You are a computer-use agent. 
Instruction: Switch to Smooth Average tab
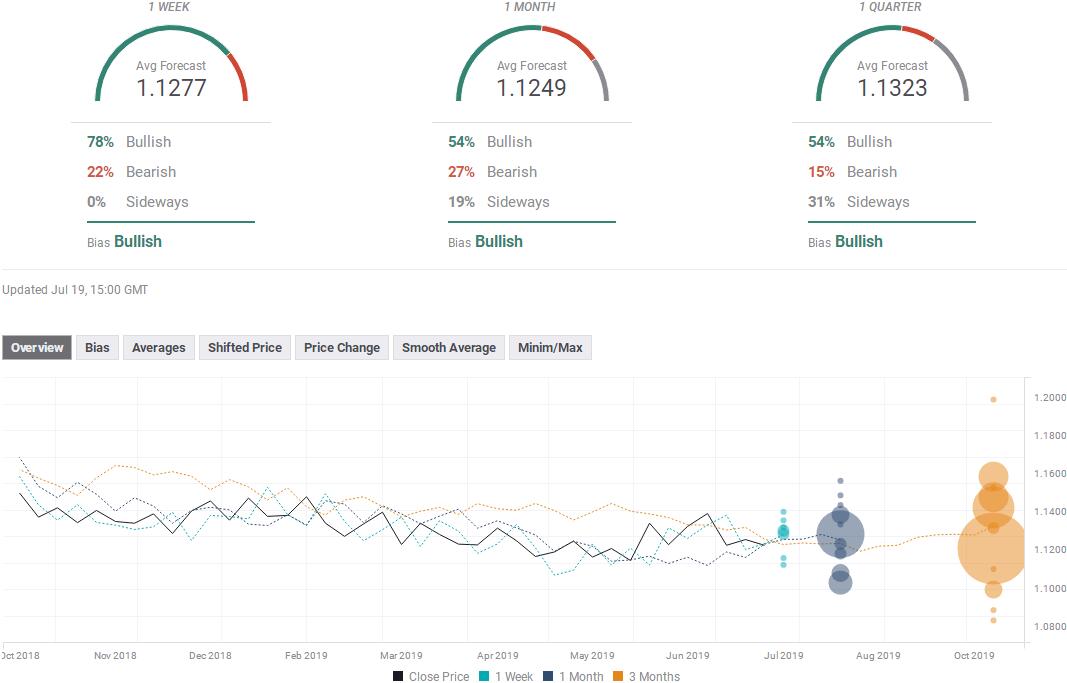pyautogui.click(x=448, y=348)
